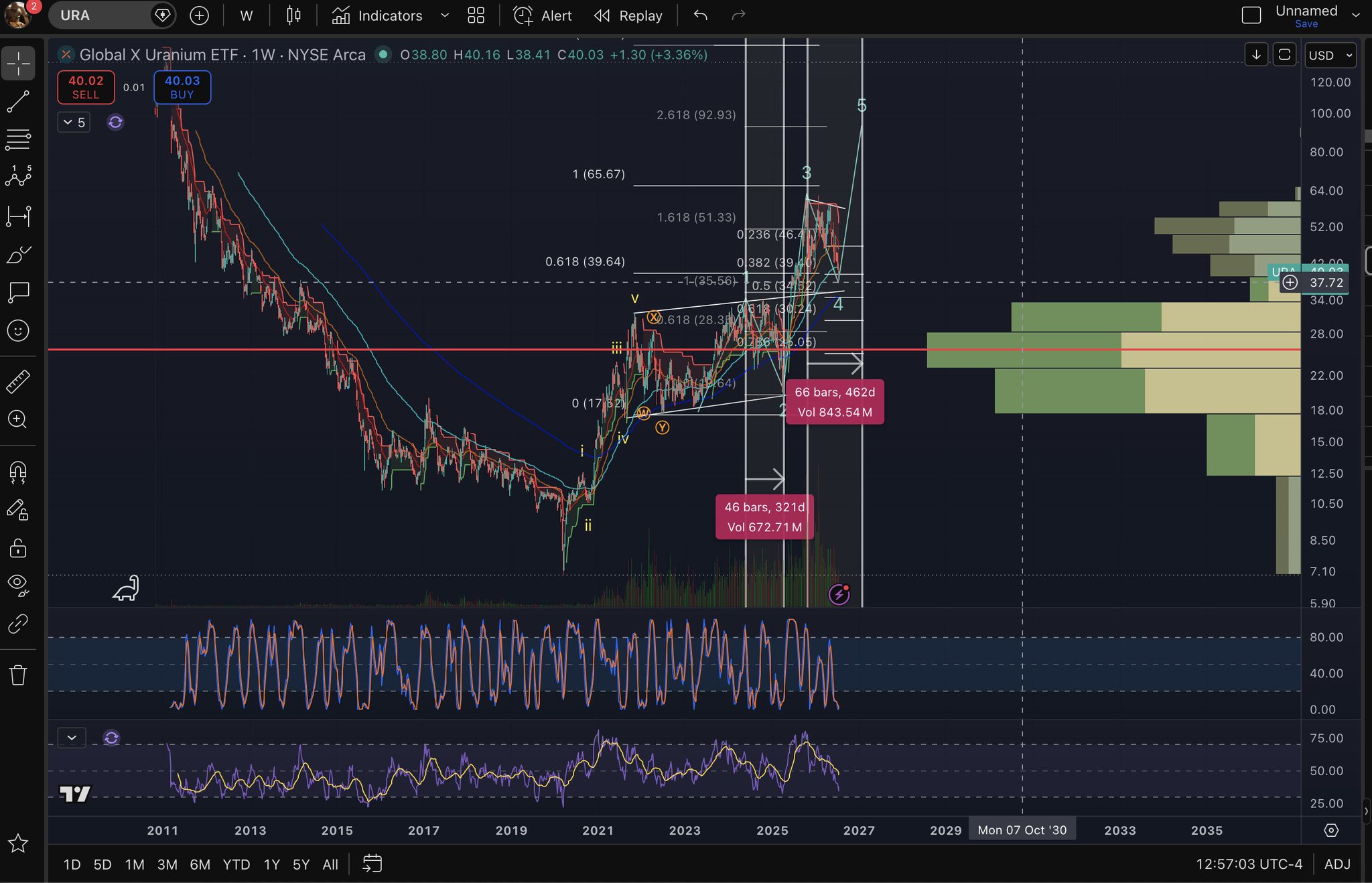The height and width of the screenshot is (883, 1372).
Task: Select the 5Y time range
Action: coord(301,864)
